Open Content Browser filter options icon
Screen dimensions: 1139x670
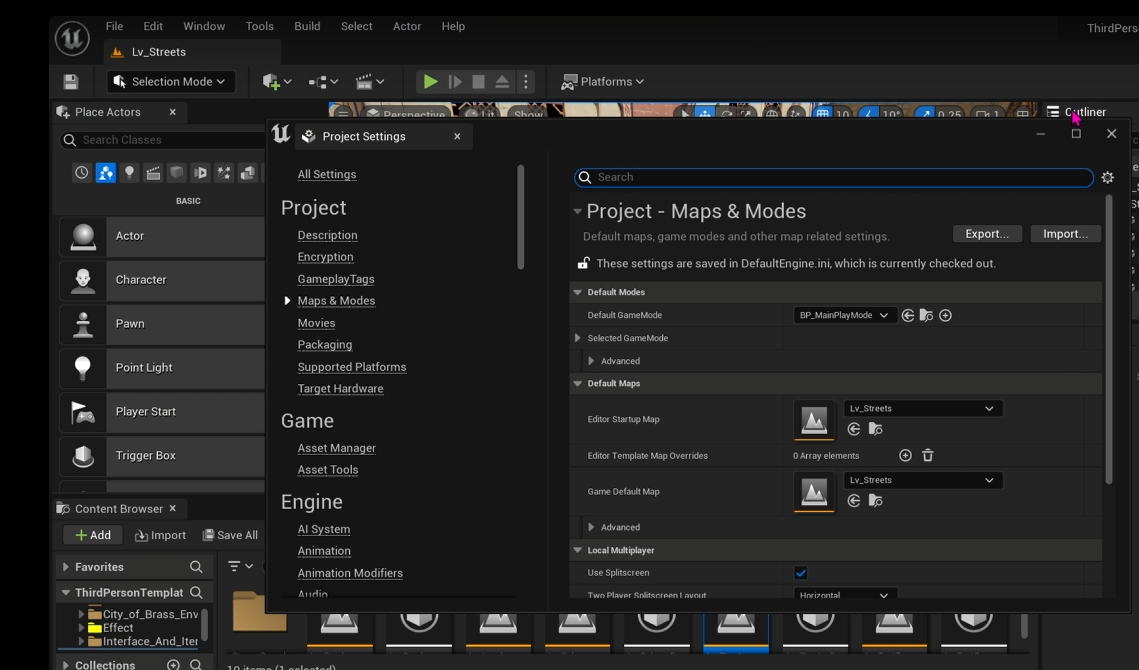(x=240, y=566)
